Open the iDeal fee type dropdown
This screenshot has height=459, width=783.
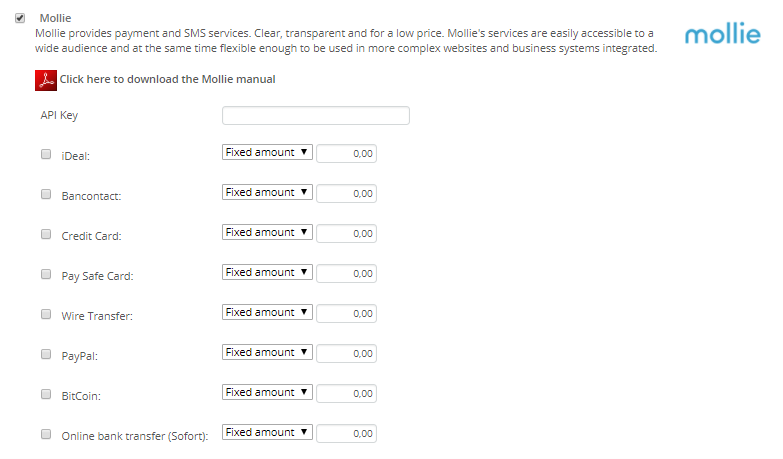[267, 153]
